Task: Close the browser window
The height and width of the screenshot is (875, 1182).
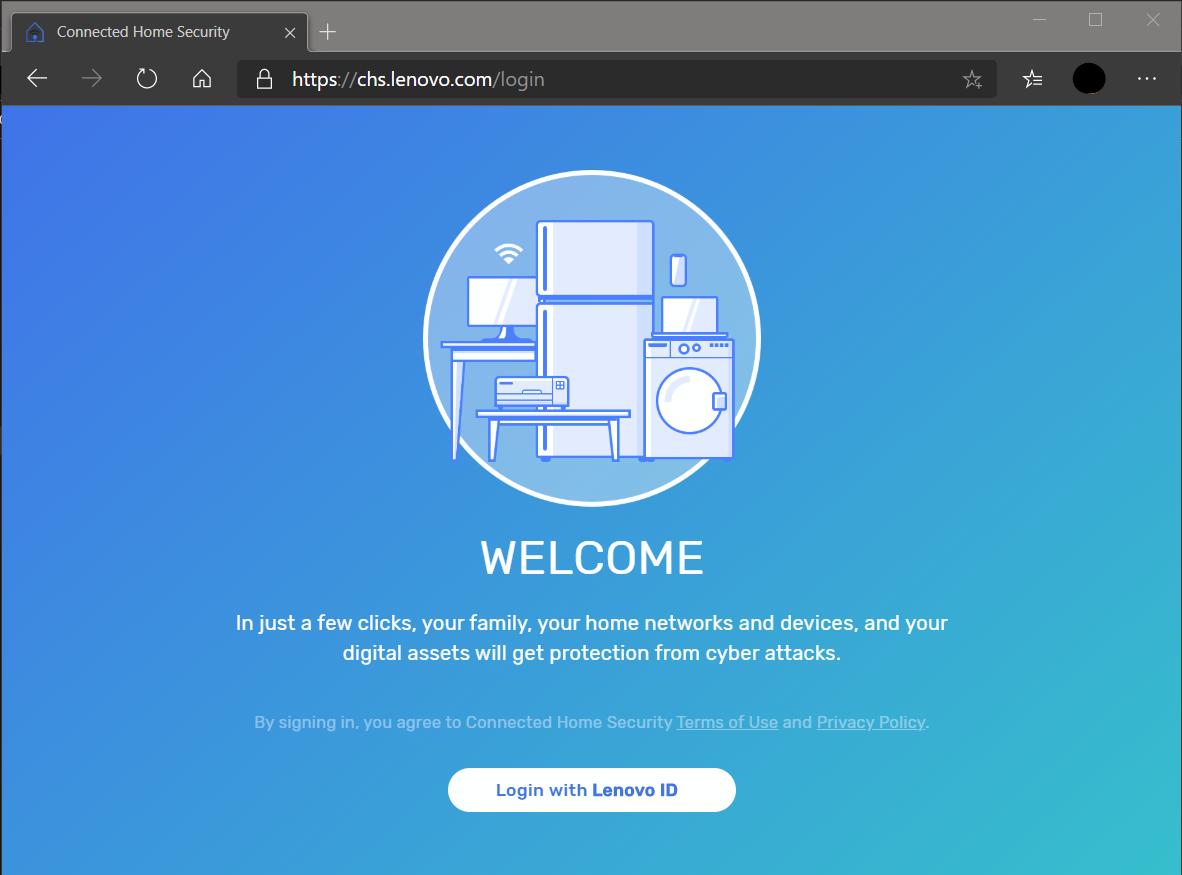Action: click(1153, 20)
